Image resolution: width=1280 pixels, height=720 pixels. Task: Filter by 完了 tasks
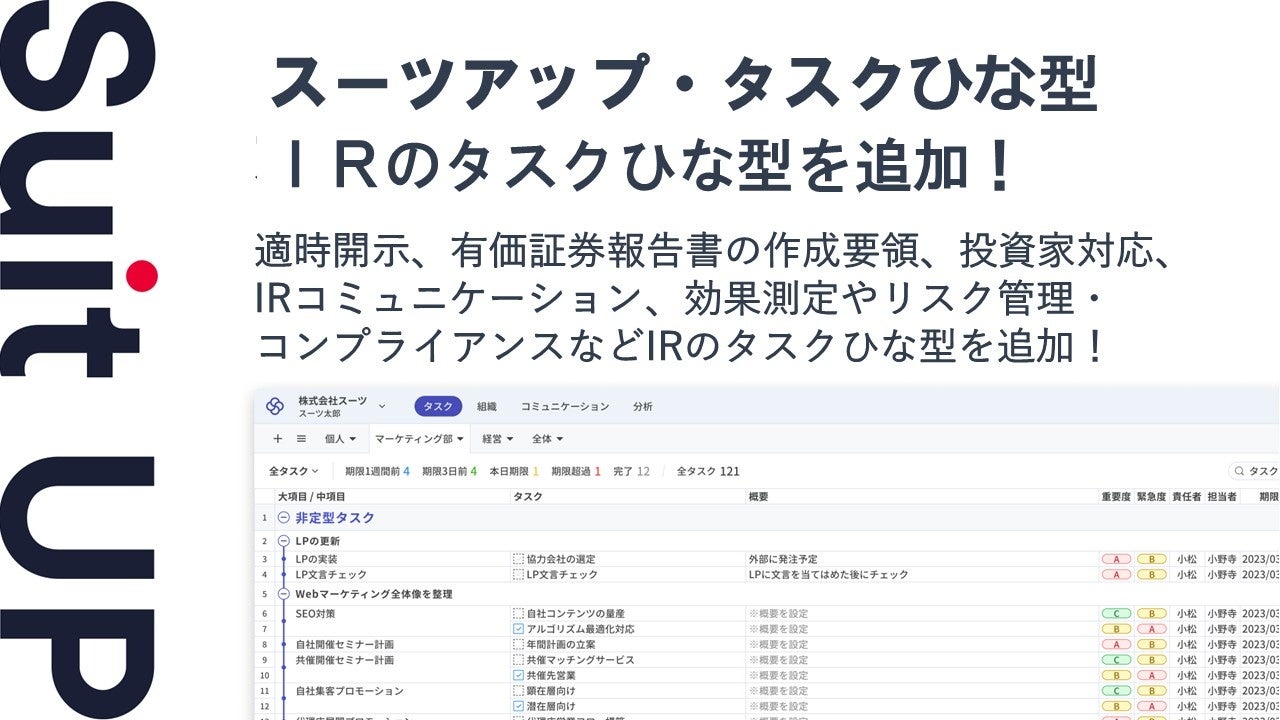point(631,471)
